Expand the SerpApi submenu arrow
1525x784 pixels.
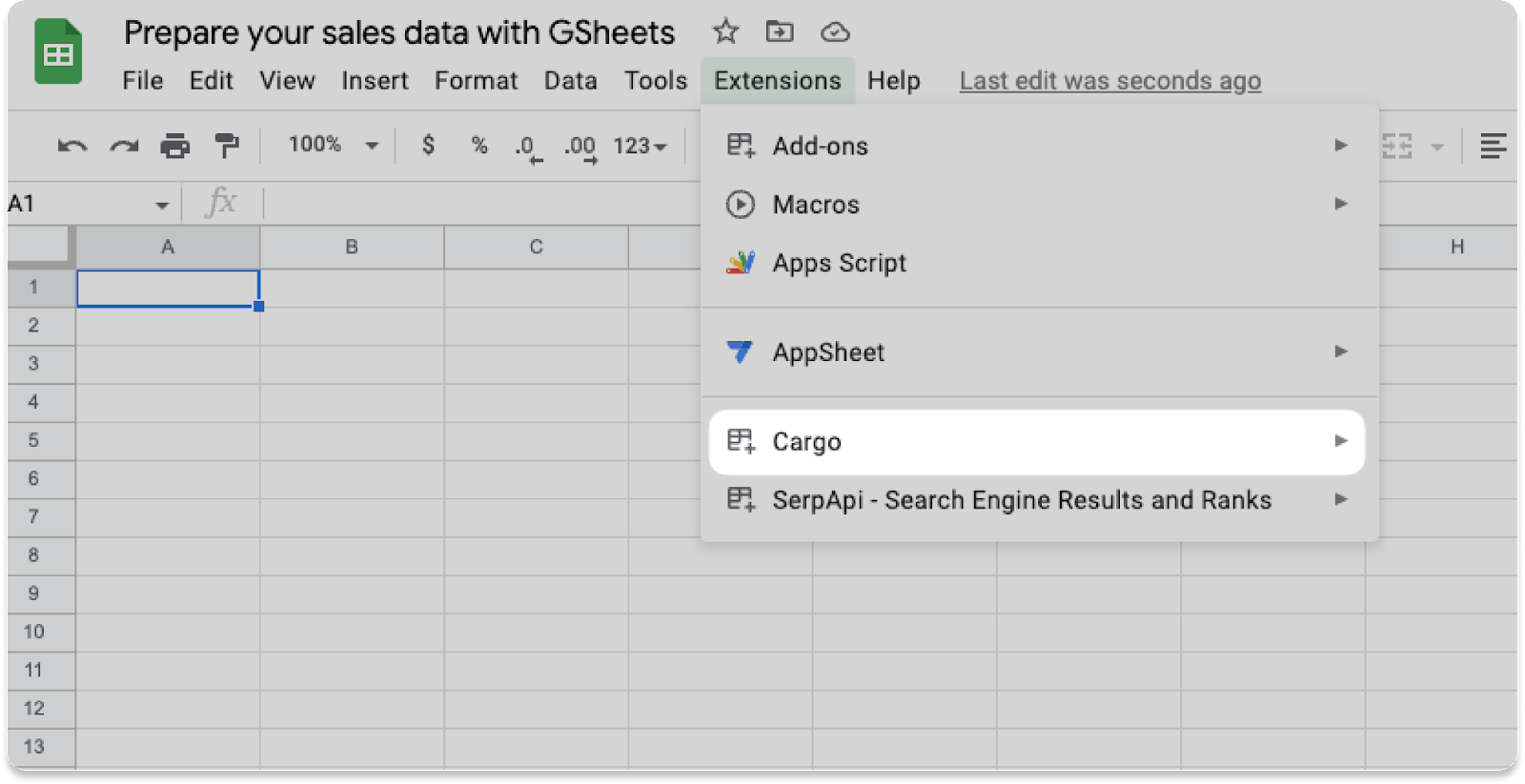(1341, 498)
